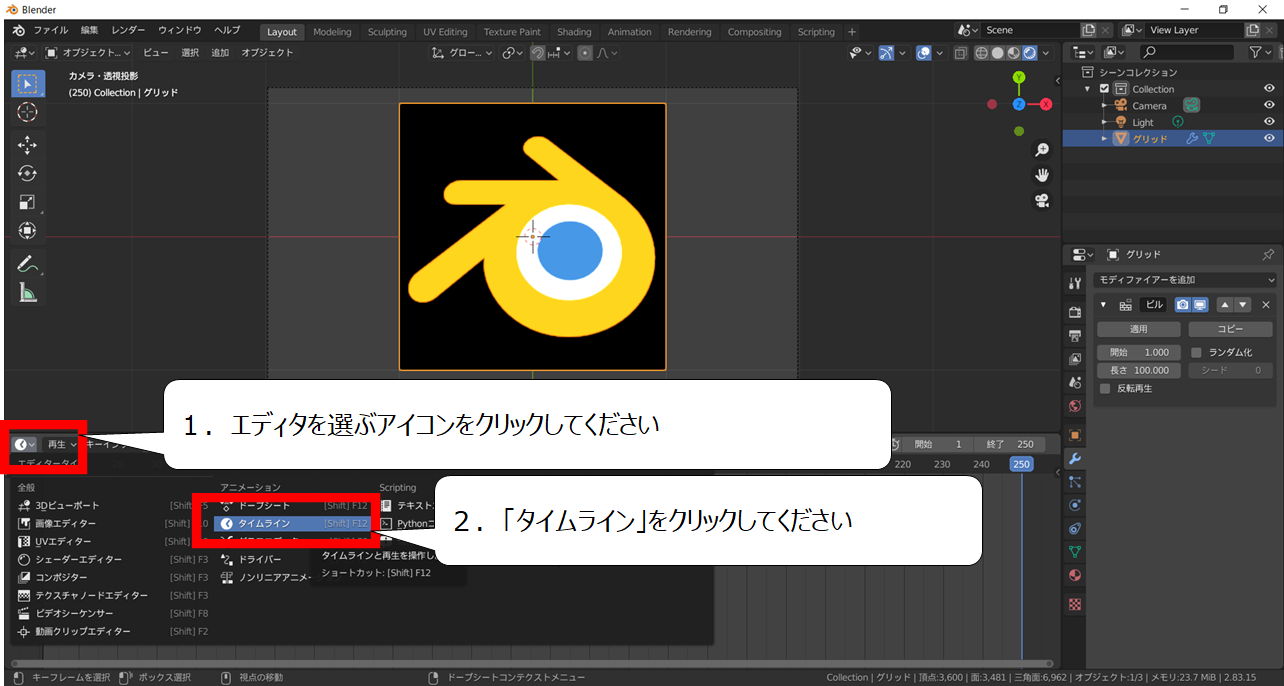Toggle the camera view icon

(1042, 201)
